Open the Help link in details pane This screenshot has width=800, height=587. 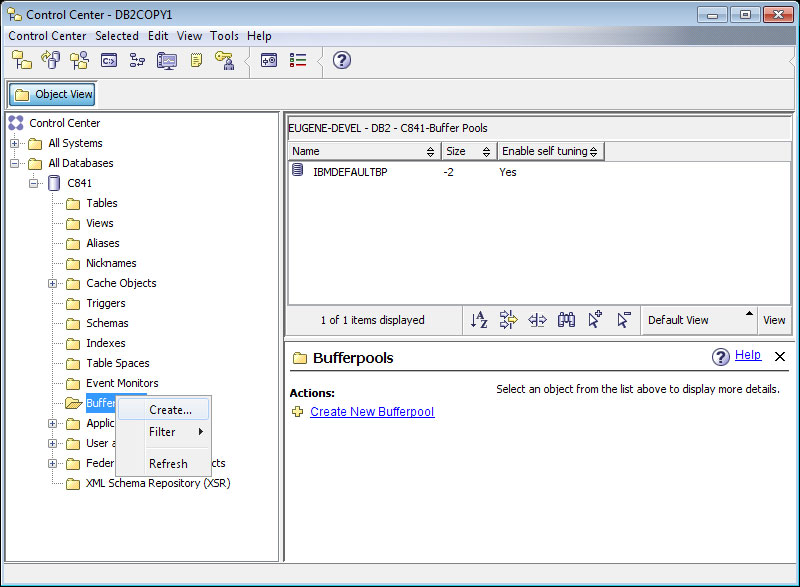(x=747, y=355)
